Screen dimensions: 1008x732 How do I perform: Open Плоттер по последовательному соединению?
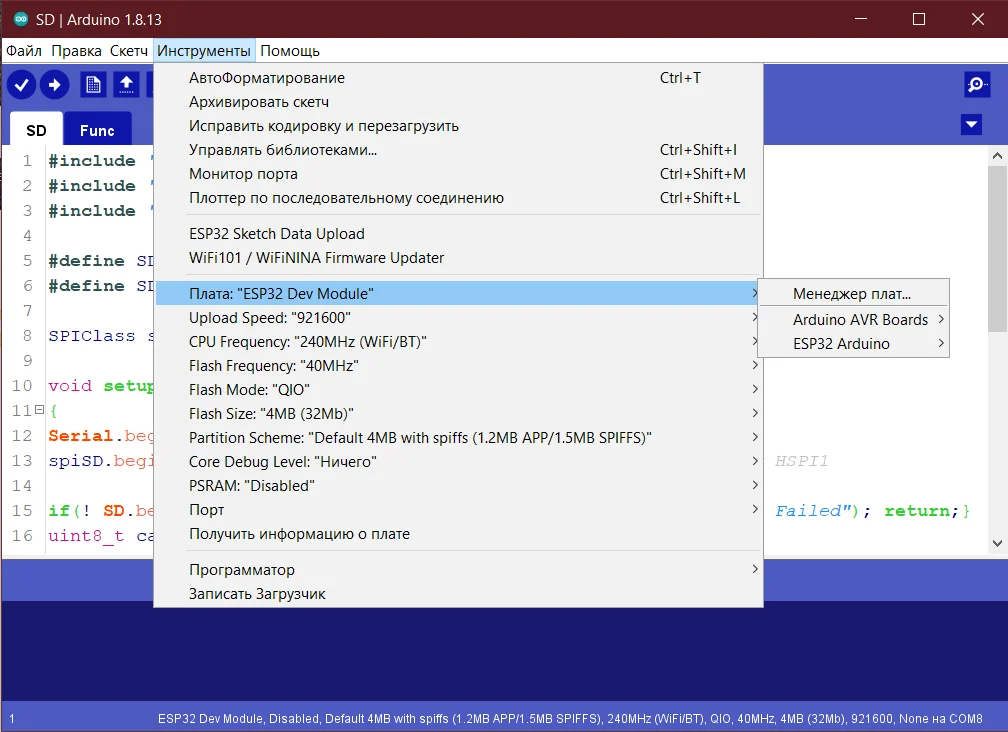(x=459, y=198)
